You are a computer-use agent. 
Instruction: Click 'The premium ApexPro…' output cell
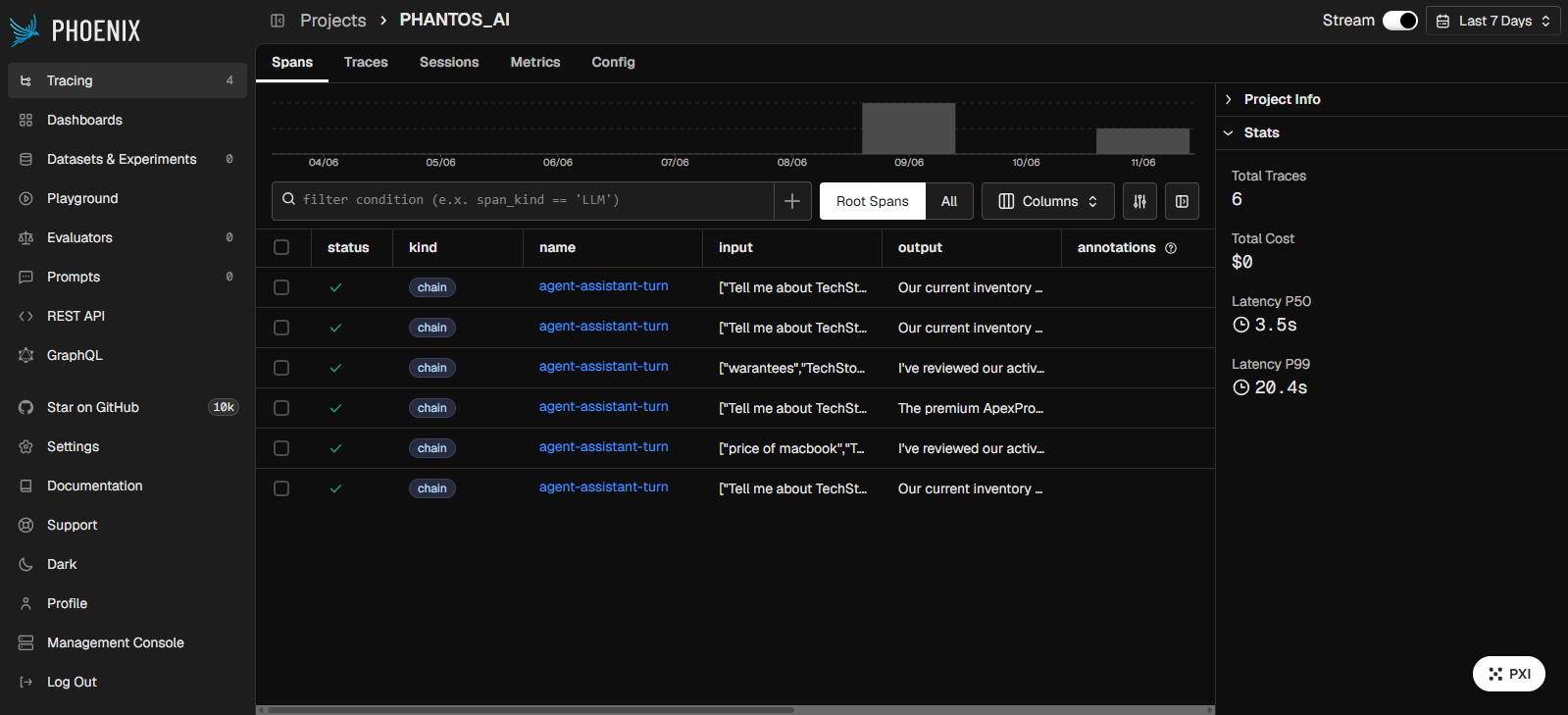pyautogui.click(x=971, y=408)
